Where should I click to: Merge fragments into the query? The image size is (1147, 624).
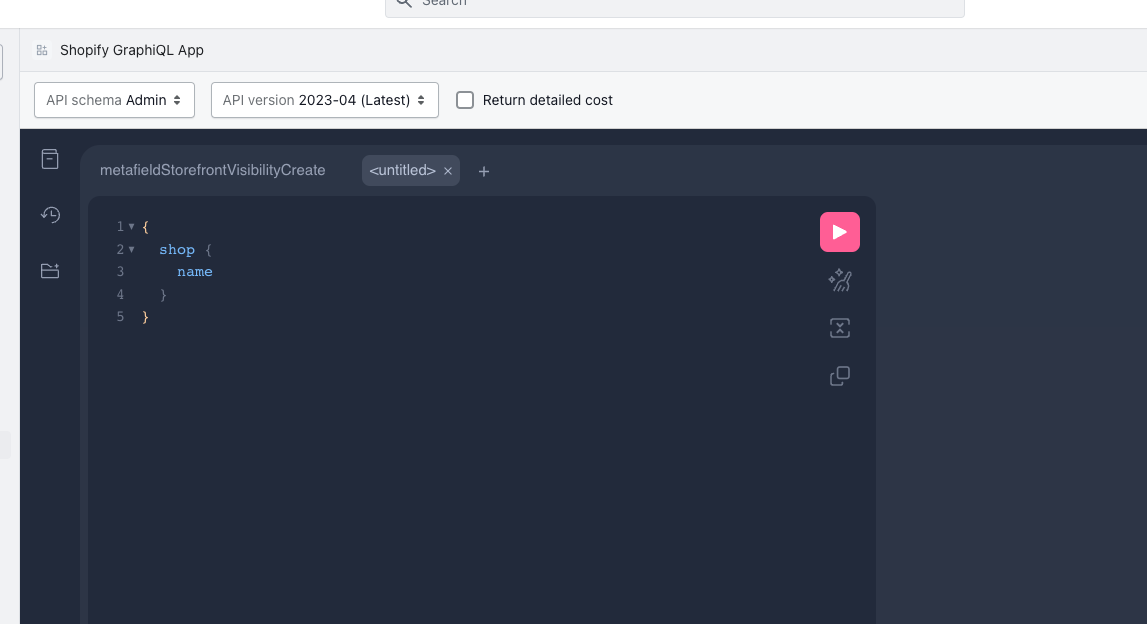(x=839, y=328)
